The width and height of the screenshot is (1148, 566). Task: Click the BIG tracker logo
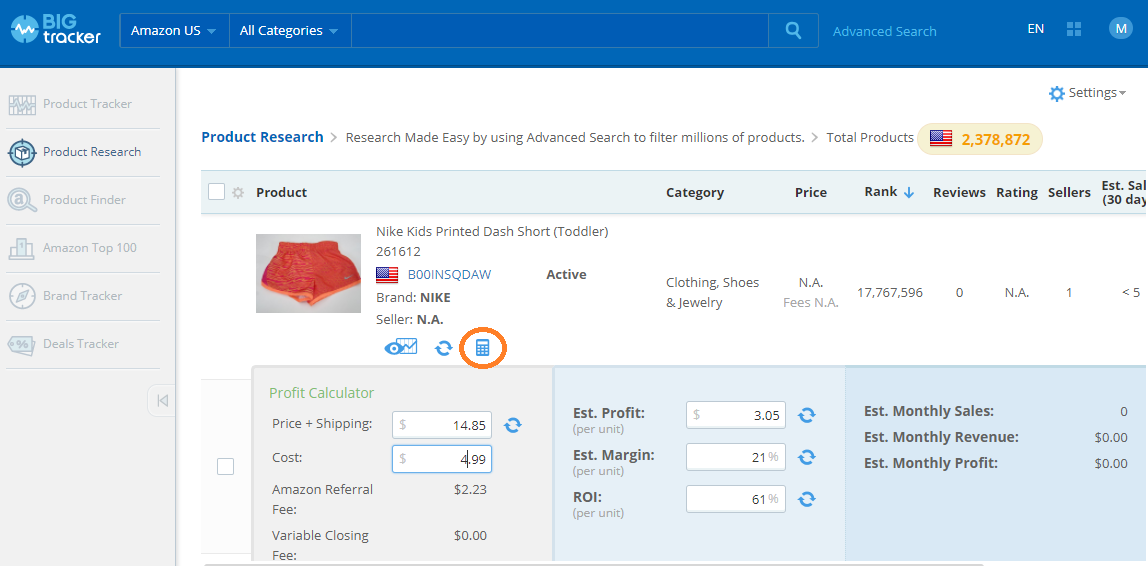pyautogui.click(x=56, y=31)
